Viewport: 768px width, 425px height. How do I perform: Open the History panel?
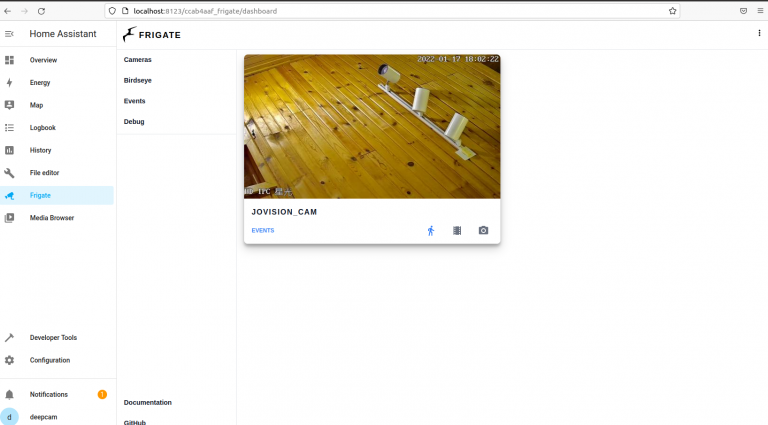point(40,150)
